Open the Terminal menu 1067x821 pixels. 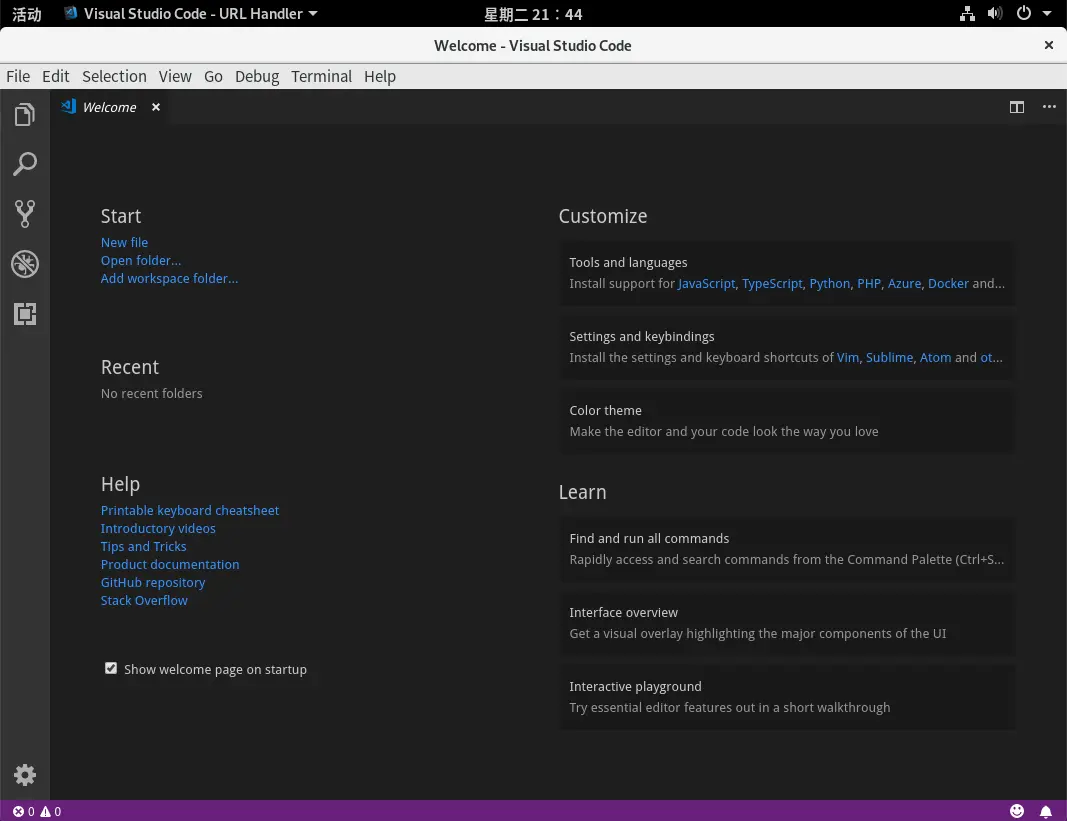pos(321,76)
